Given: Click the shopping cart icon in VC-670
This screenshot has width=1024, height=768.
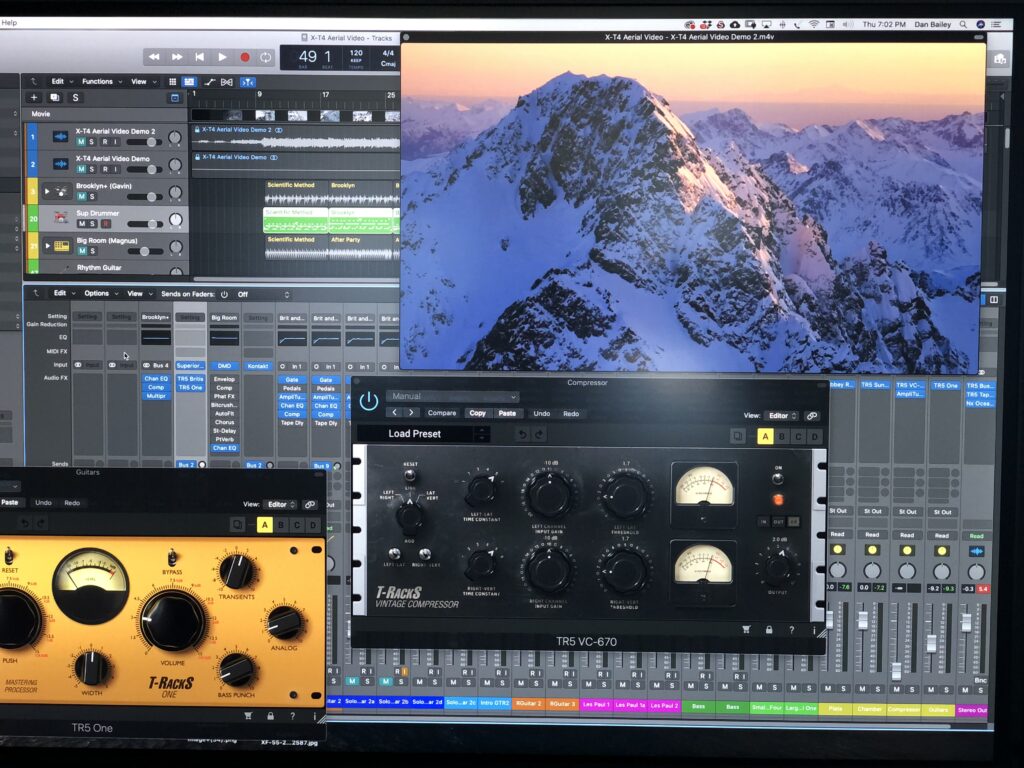Looking at the screenshot, I should [x=746, y=630].
